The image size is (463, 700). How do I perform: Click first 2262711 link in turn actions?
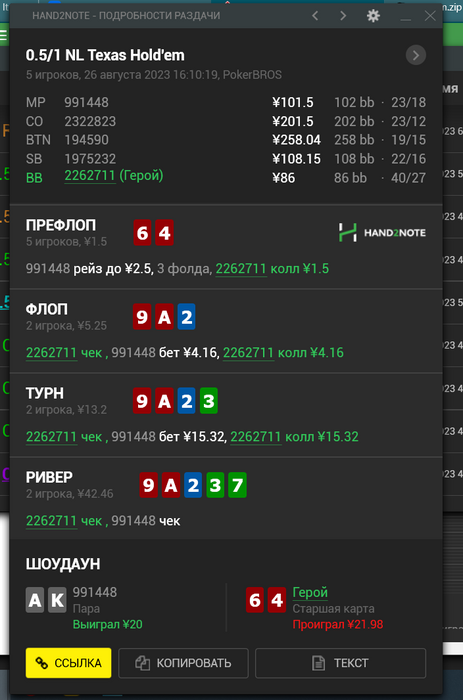51,437
